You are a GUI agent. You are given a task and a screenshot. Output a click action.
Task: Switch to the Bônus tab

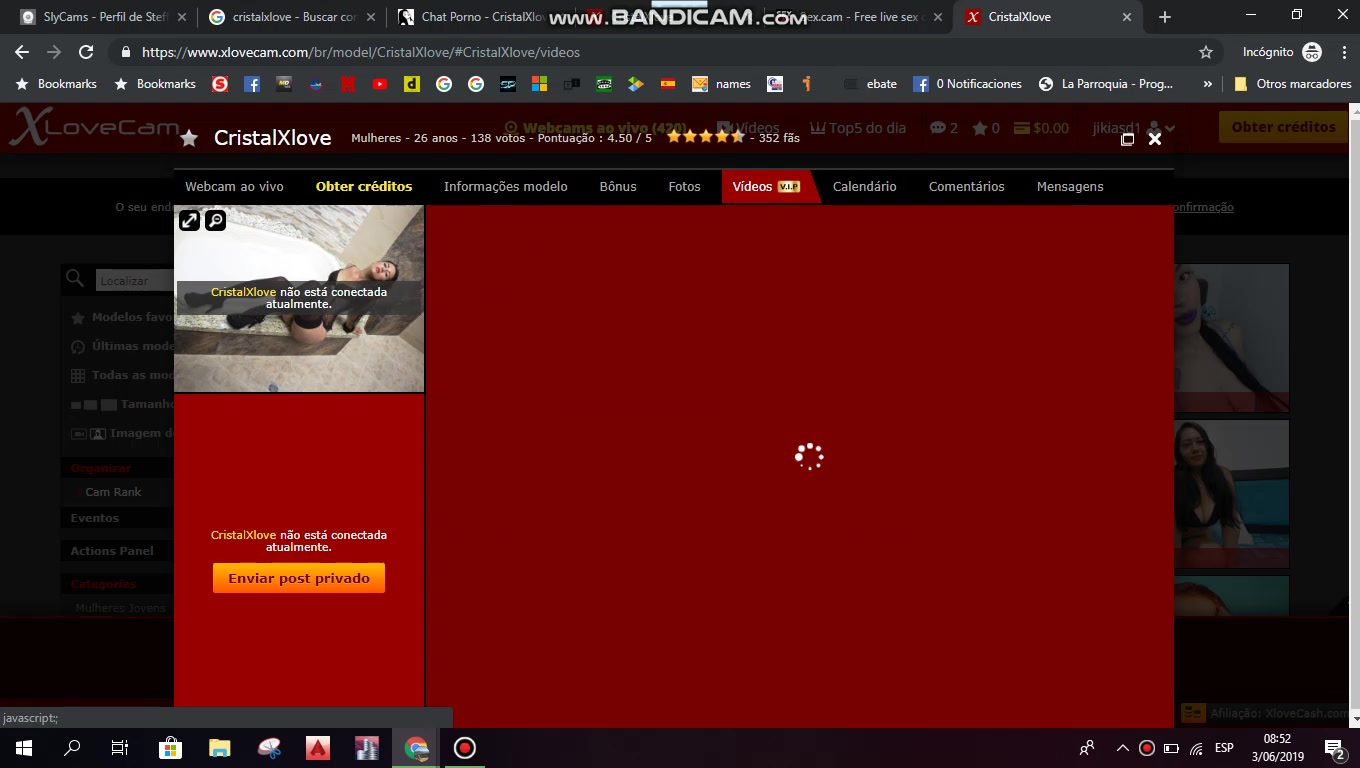[618, 187]
